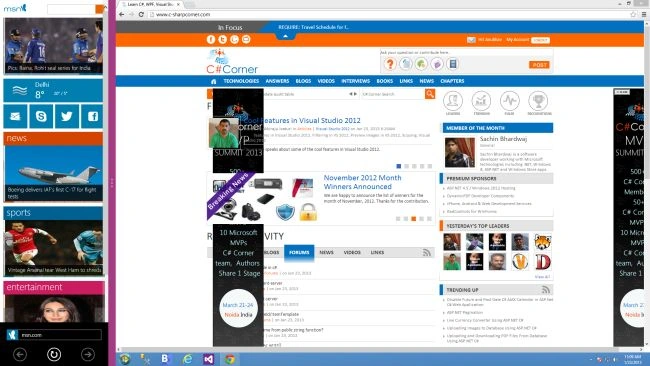Click the Chrome icon on the taskbar
Viewport: 650px width, 366px height.
pos(230,359)
